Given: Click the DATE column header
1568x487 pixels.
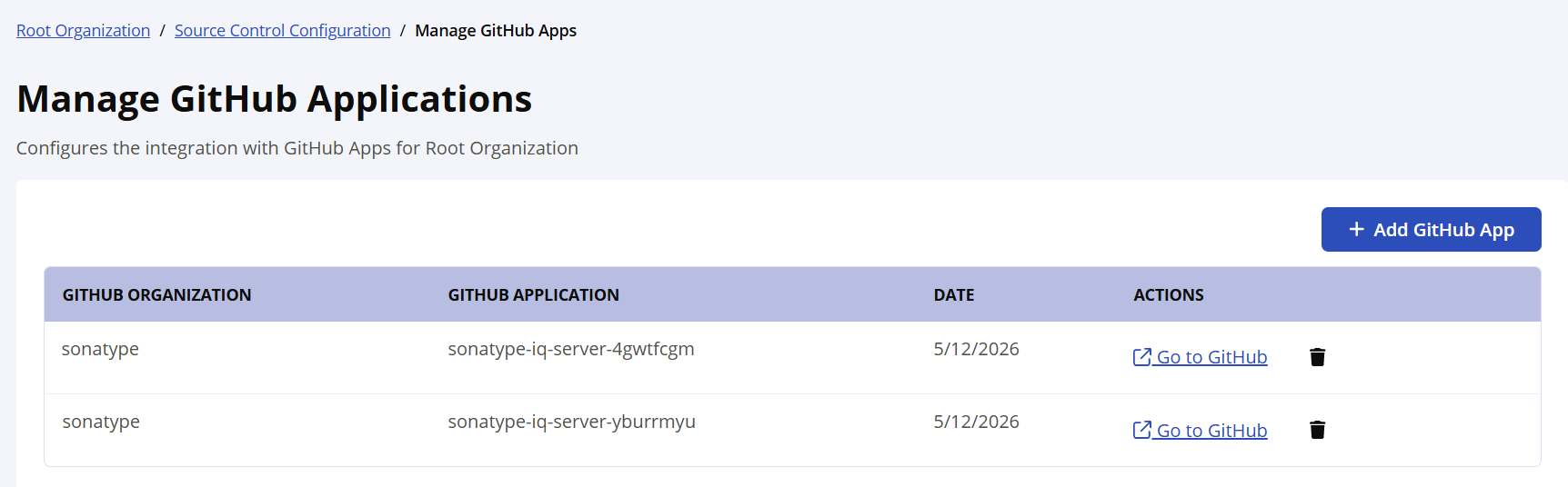Looking at the screenshot, I should point(953,295).
